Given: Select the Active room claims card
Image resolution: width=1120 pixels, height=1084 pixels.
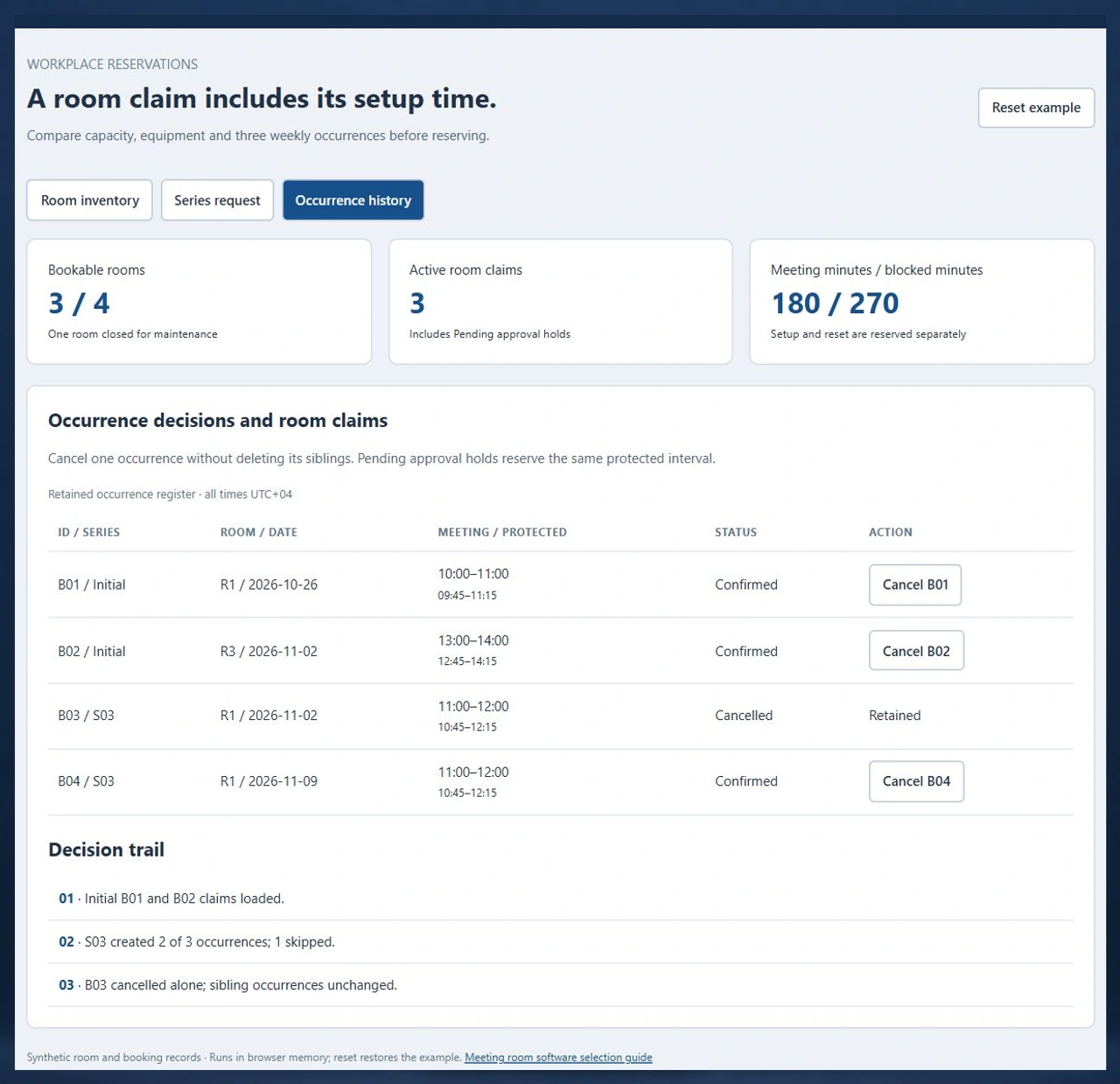Looking at the screenshot, I should [x=561, y=302].
